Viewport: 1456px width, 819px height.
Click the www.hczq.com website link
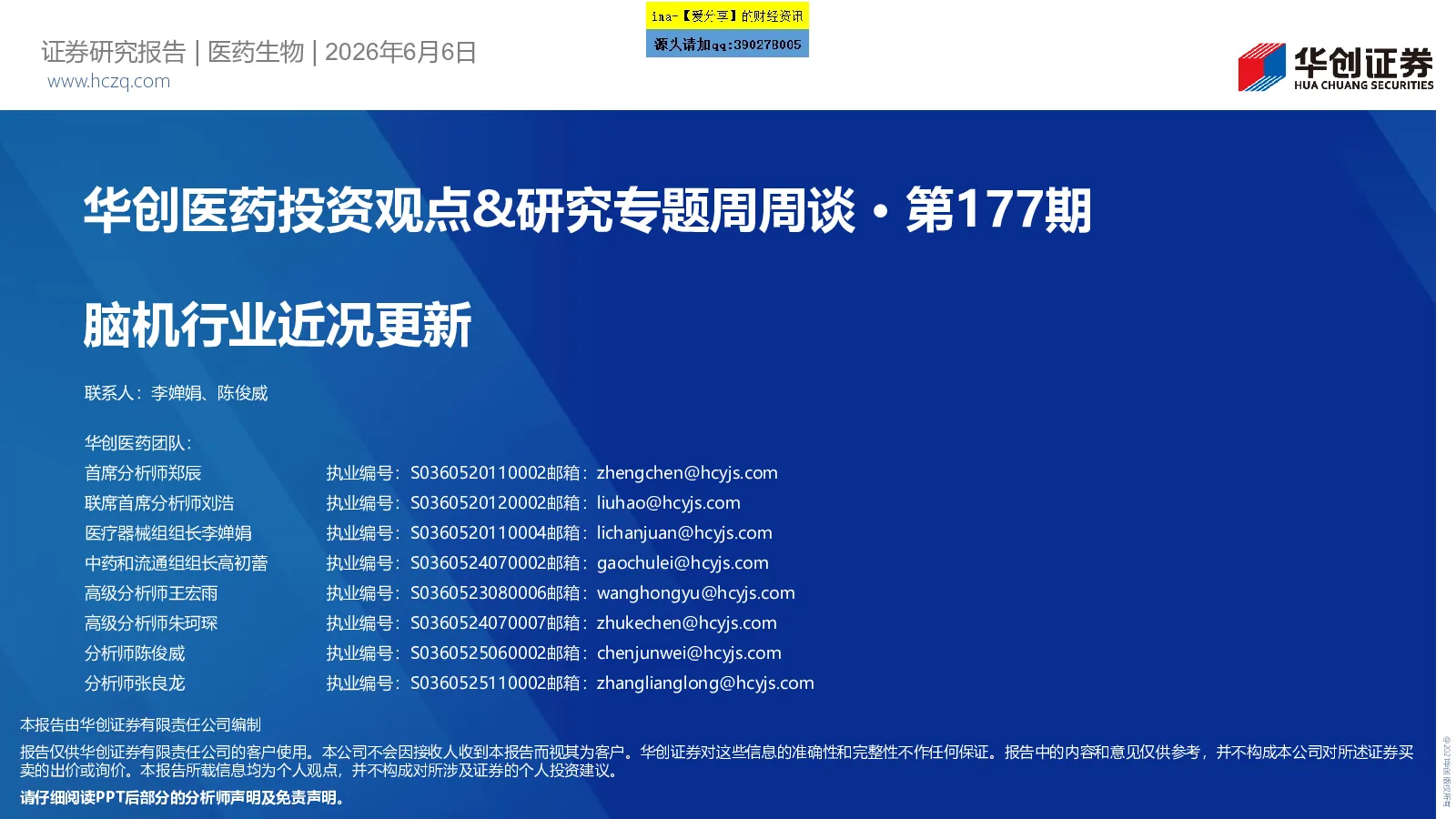[108, 81]
